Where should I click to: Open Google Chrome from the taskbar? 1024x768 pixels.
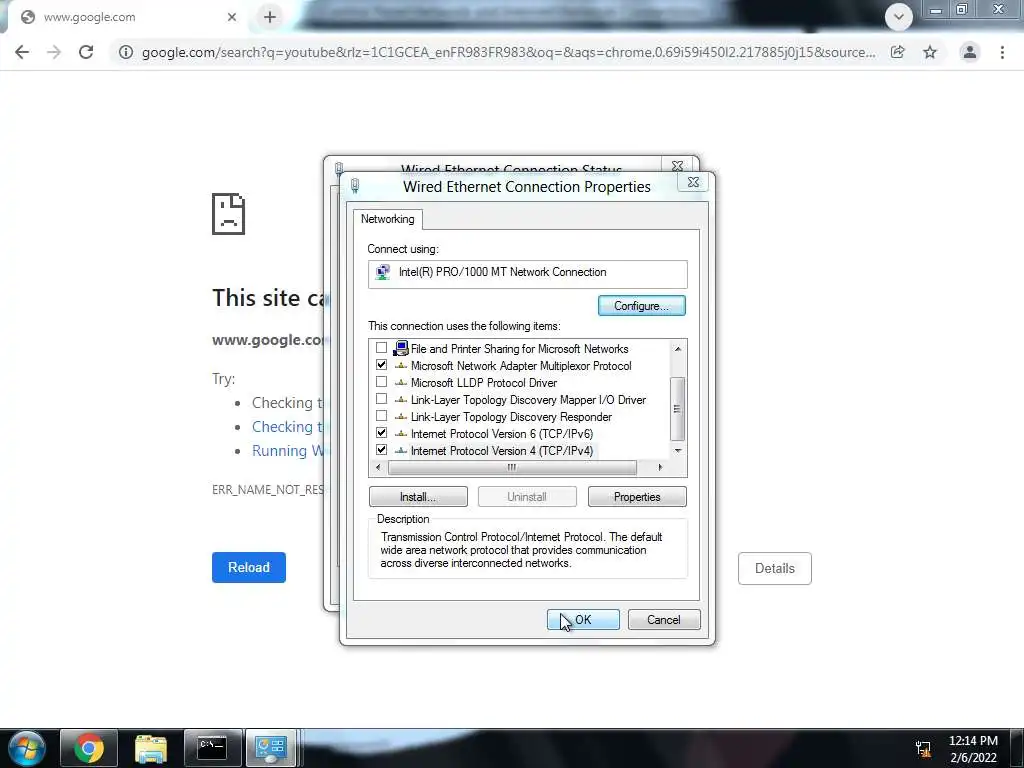click(x=89, y=748)
